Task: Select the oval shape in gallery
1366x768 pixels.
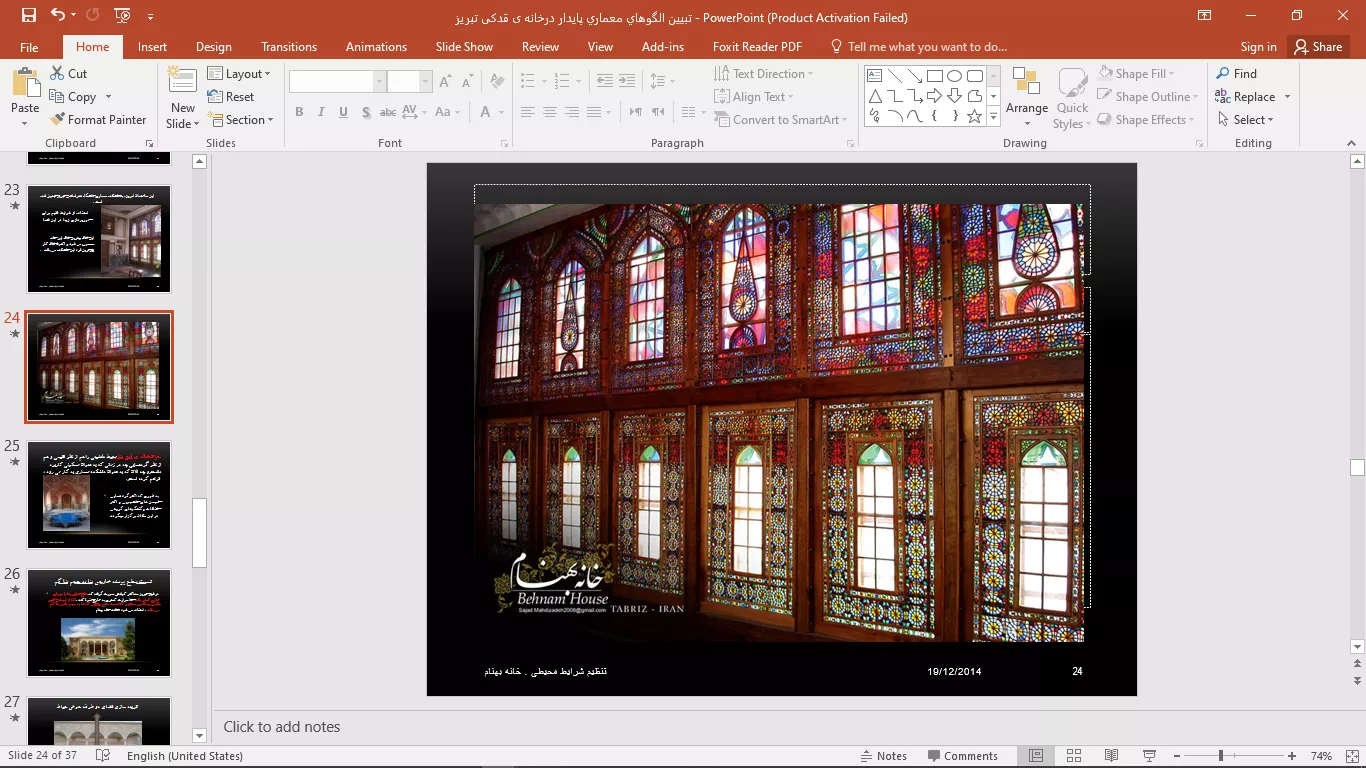Action: click(954, 76)
